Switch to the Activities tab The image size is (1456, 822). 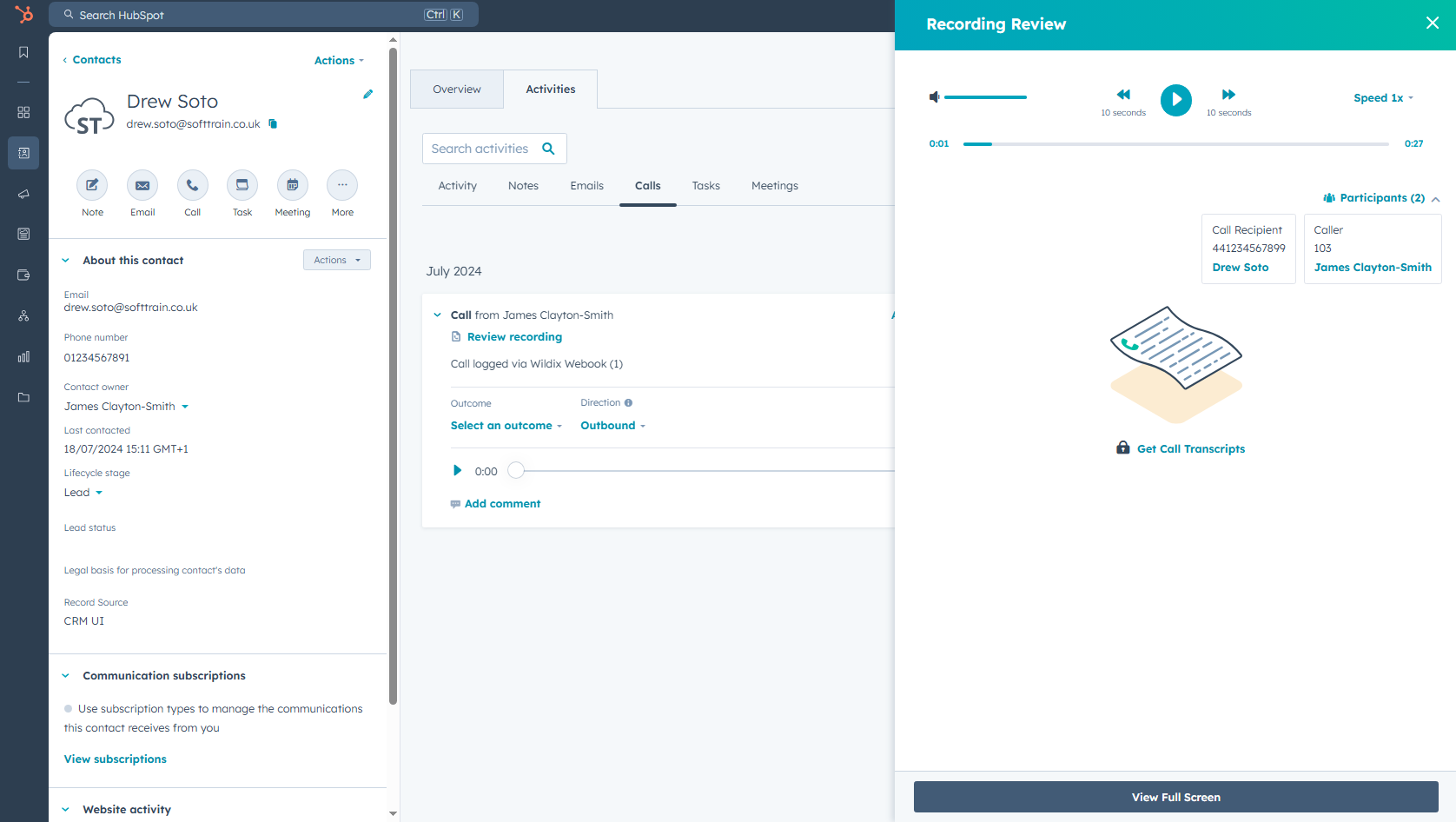[551, 89]
